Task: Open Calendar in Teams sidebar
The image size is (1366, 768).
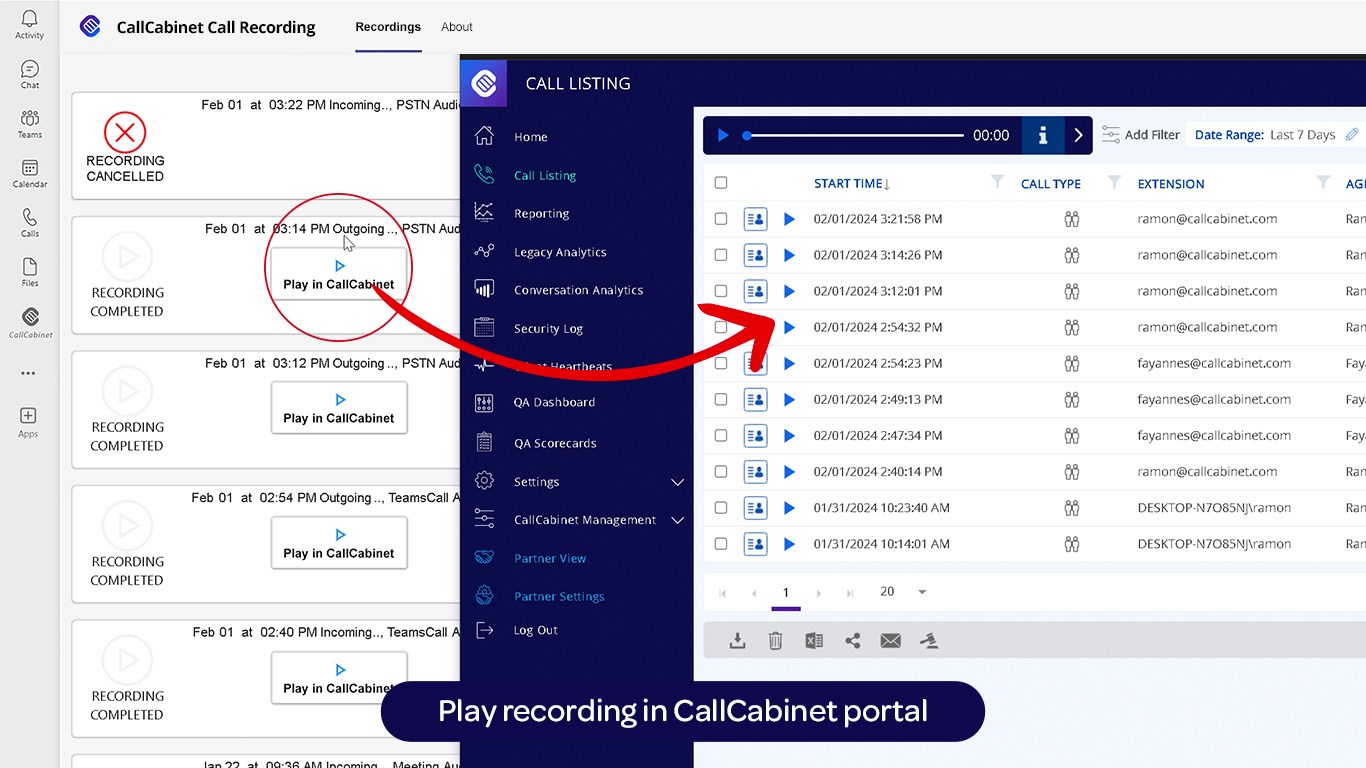Action: 29,174
